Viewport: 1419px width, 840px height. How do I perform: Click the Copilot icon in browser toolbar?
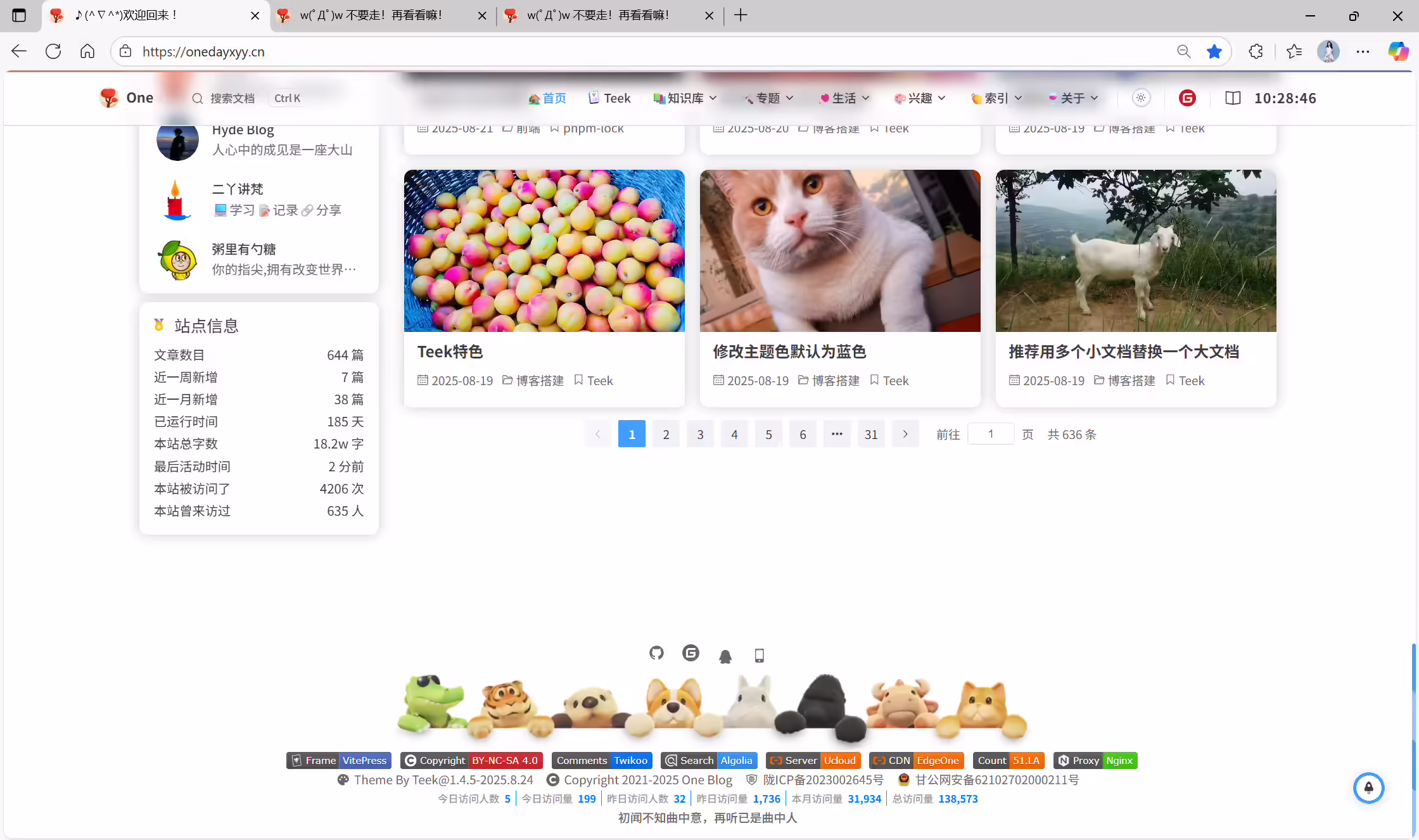[1398, 51]
